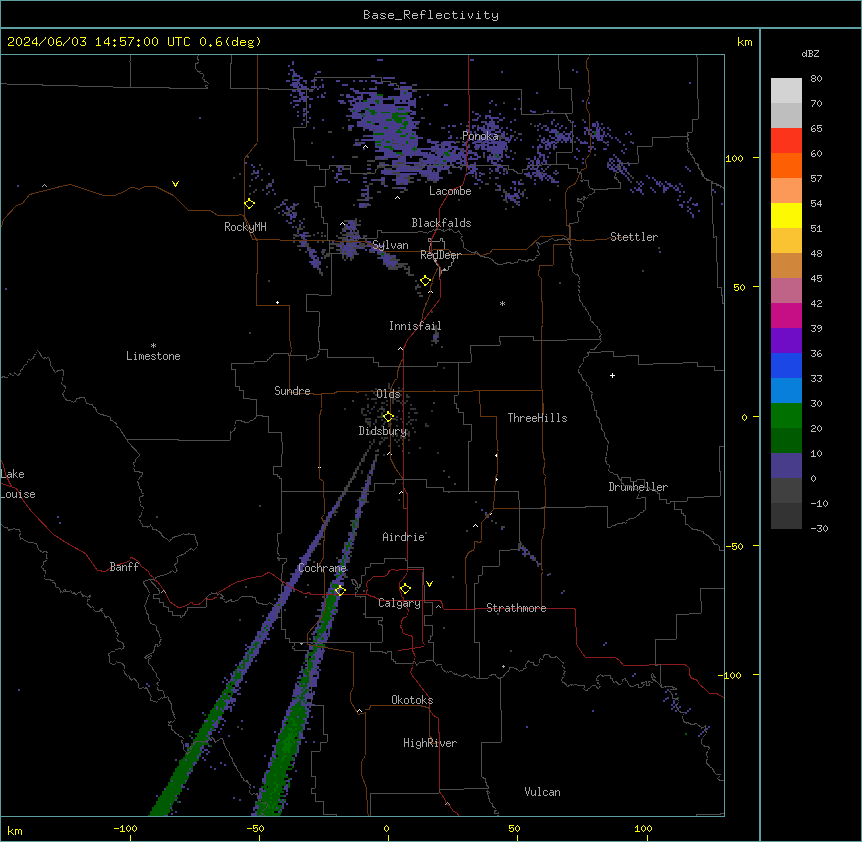Image resolution: width=862 pixels, height=842 pixels.
Task: Click the ThreeHills label
Action: 537,418
